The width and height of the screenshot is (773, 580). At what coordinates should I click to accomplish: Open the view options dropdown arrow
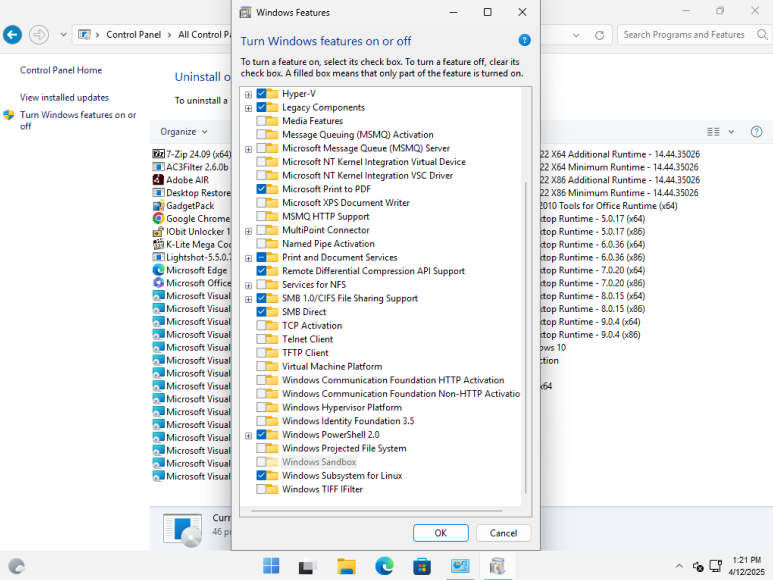coord(731,132)
